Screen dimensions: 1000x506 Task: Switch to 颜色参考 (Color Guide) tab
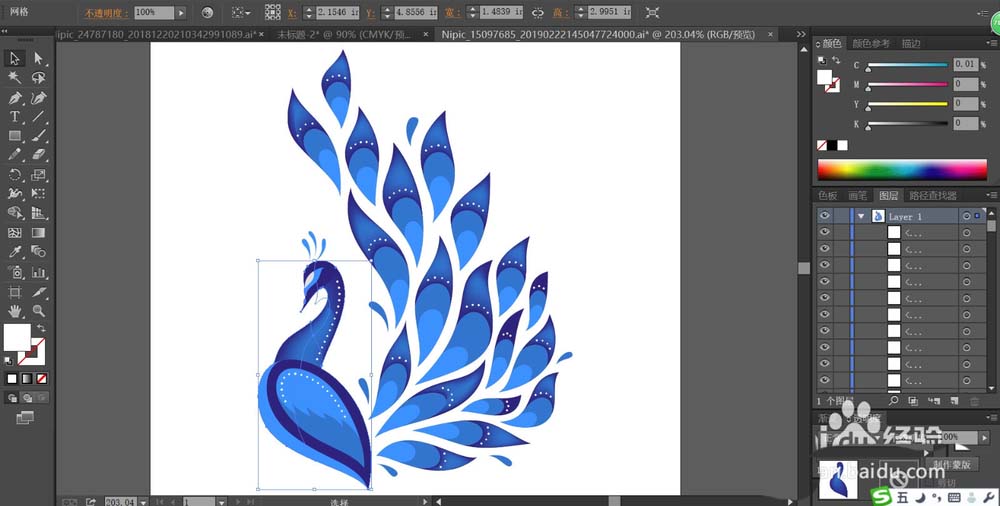coord(871,43)
